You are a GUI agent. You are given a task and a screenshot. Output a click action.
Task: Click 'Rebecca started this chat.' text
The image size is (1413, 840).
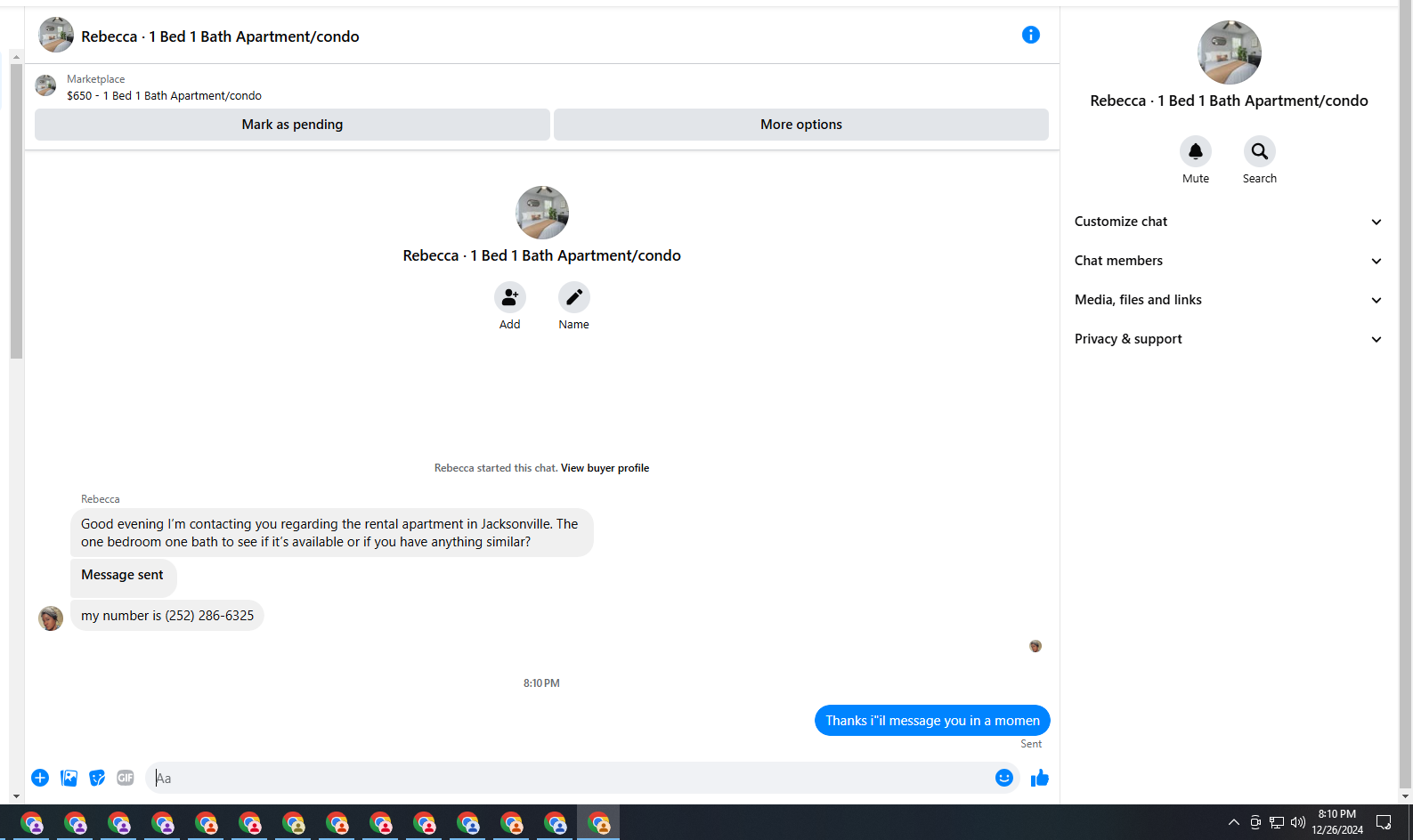[x=496, y=468]
